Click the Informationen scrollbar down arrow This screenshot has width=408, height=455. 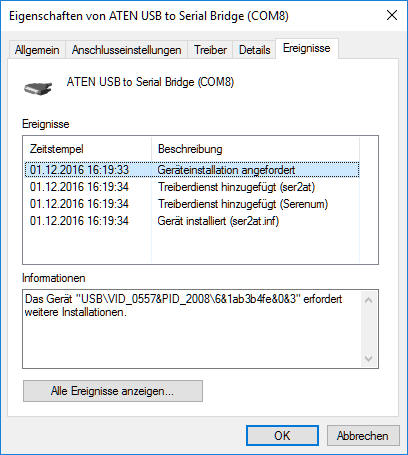tap(369, 358)
